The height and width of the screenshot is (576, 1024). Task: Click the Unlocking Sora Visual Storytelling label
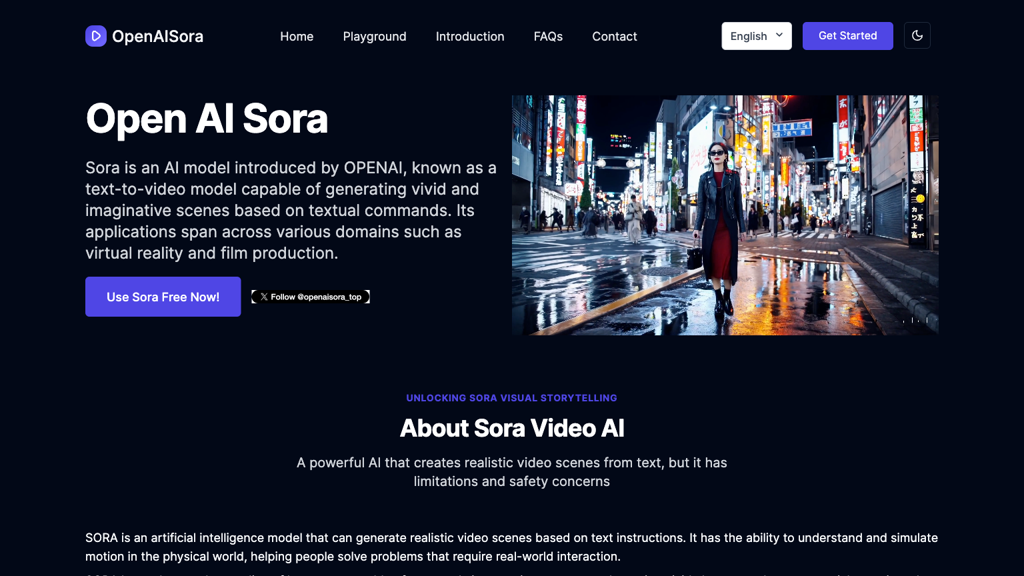point(511,397)
